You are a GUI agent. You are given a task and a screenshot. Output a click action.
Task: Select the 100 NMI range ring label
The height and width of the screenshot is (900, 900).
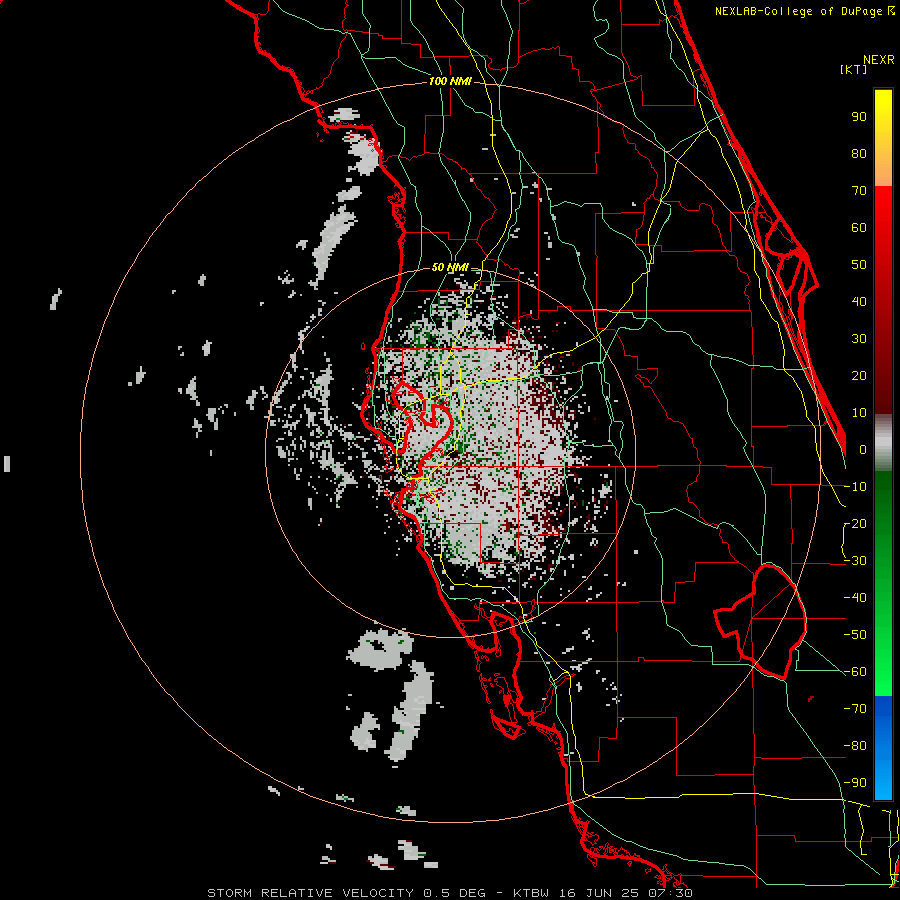pos(450,82)
